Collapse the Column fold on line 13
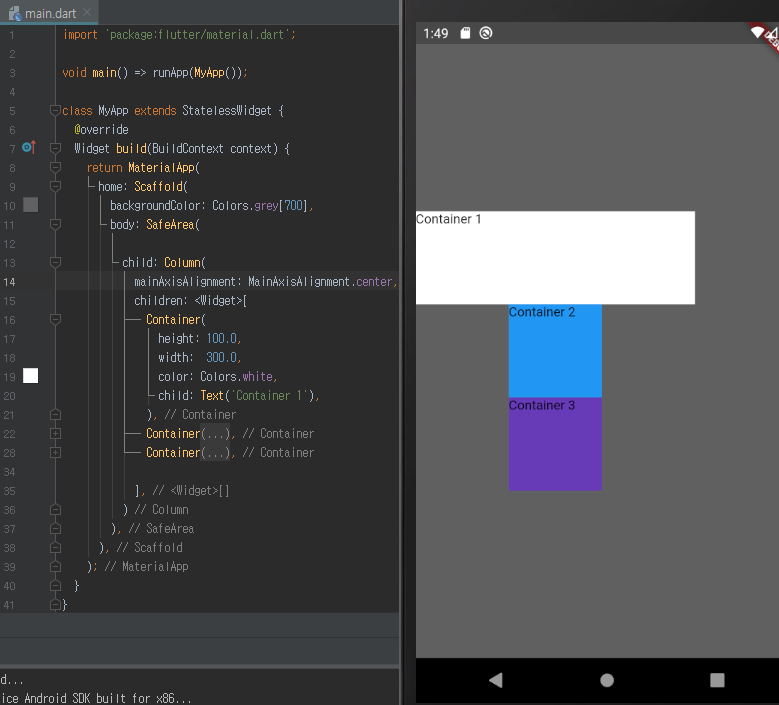 point(55,262)
